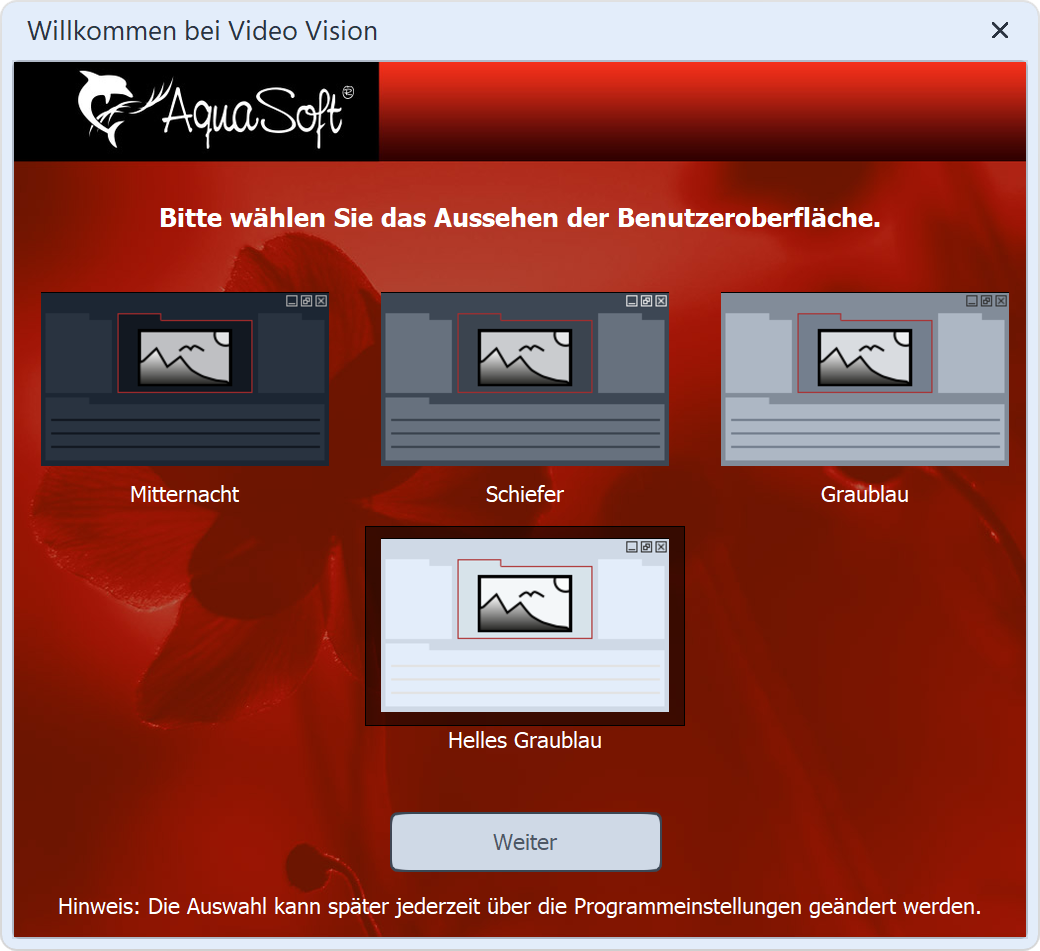This screenshot has width=1040, height=951.
Task: Select the Mitternacht interface theme
Action: click(184, 378)
